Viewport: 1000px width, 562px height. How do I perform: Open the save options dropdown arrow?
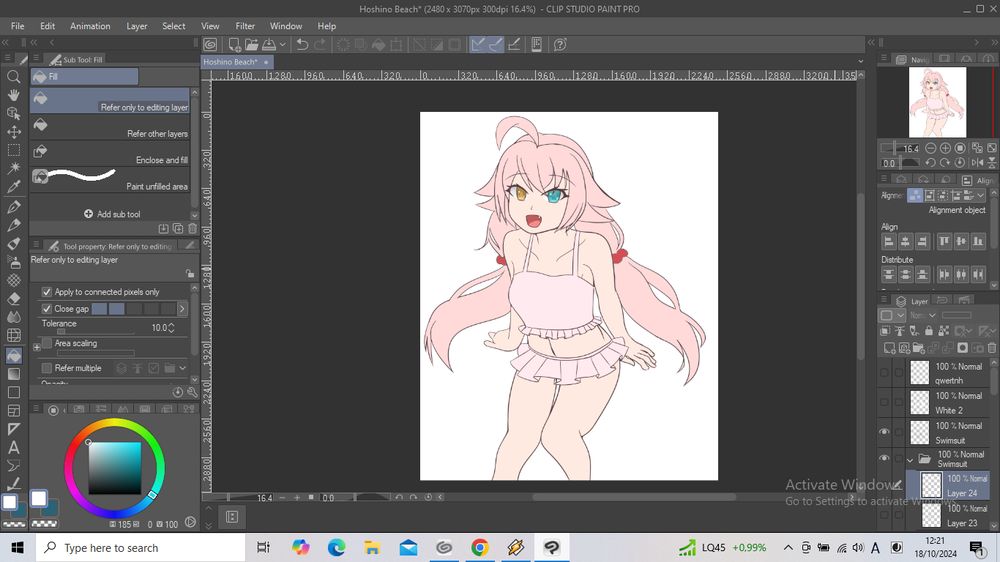tap(282, 44)
